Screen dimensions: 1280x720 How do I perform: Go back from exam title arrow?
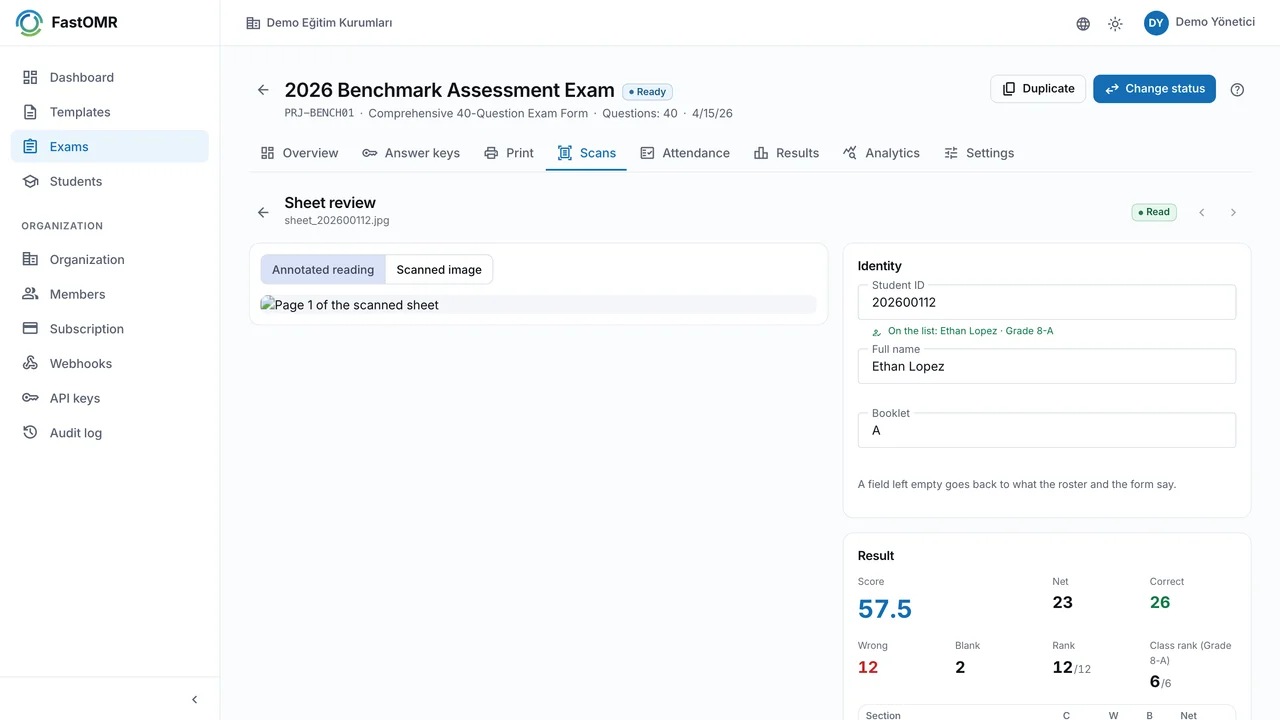click(263, 90)
